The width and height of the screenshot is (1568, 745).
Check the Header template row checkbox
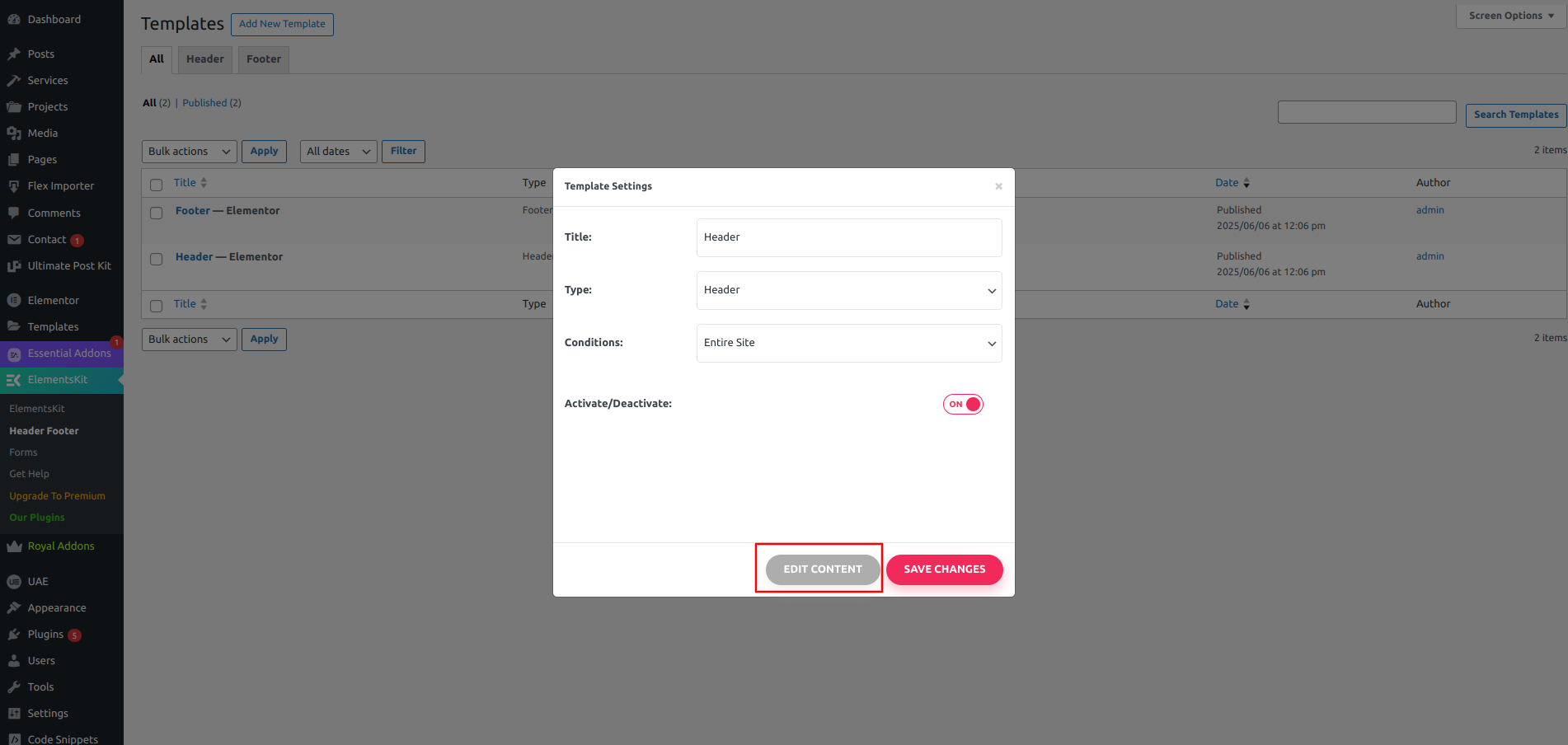pyautogui.click(x=157, y=260)
